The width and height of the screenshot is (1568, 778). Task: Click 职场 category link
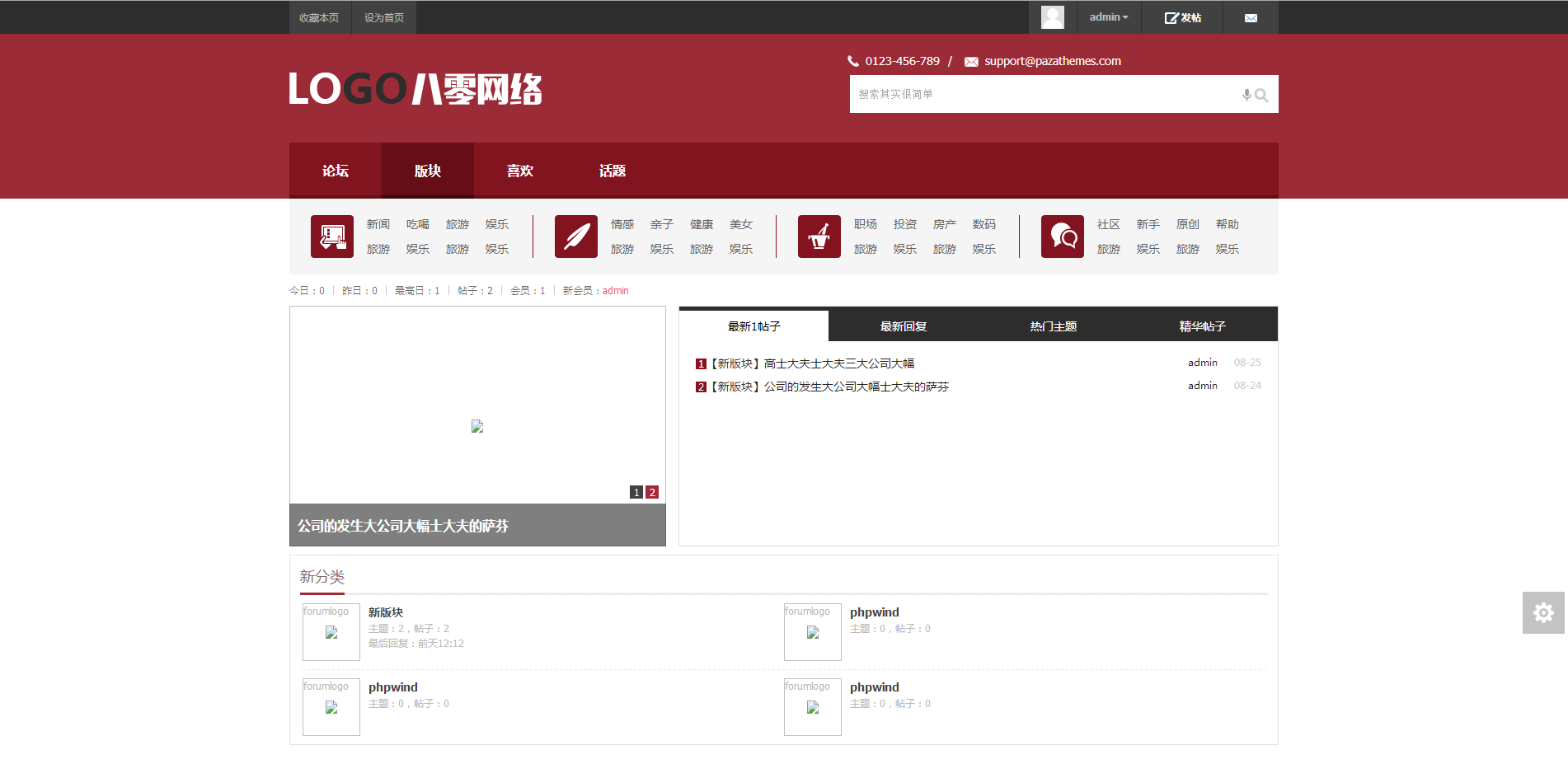(866, 224)
